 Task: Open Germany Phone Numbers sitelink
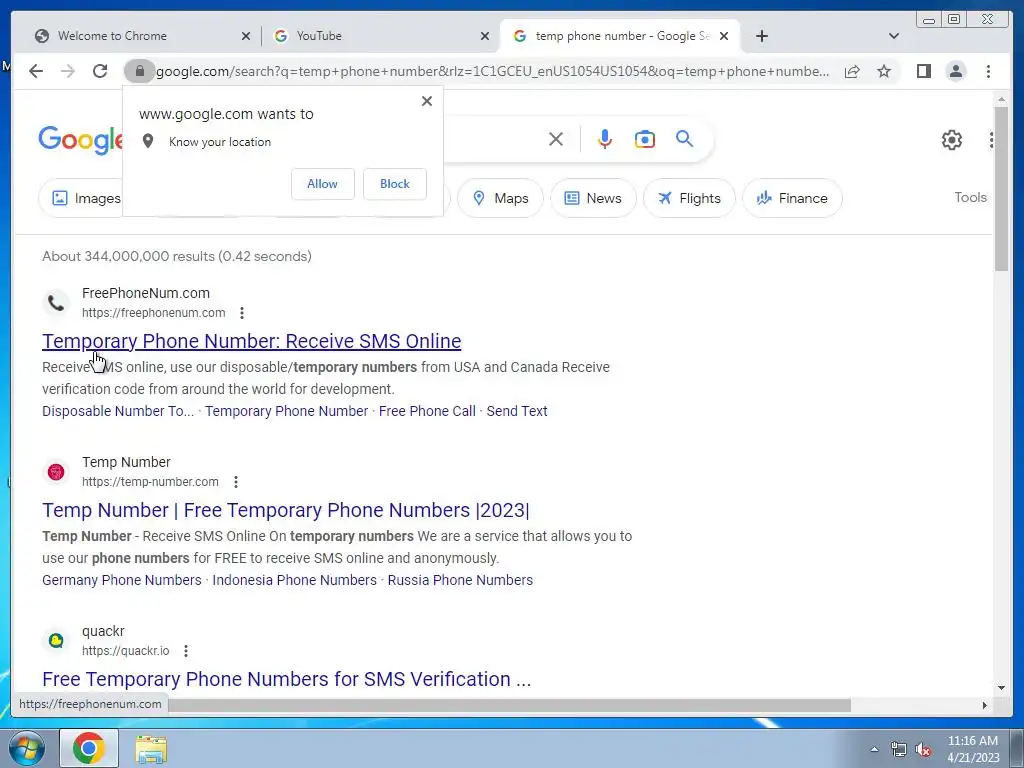click(x=121, y=580)
